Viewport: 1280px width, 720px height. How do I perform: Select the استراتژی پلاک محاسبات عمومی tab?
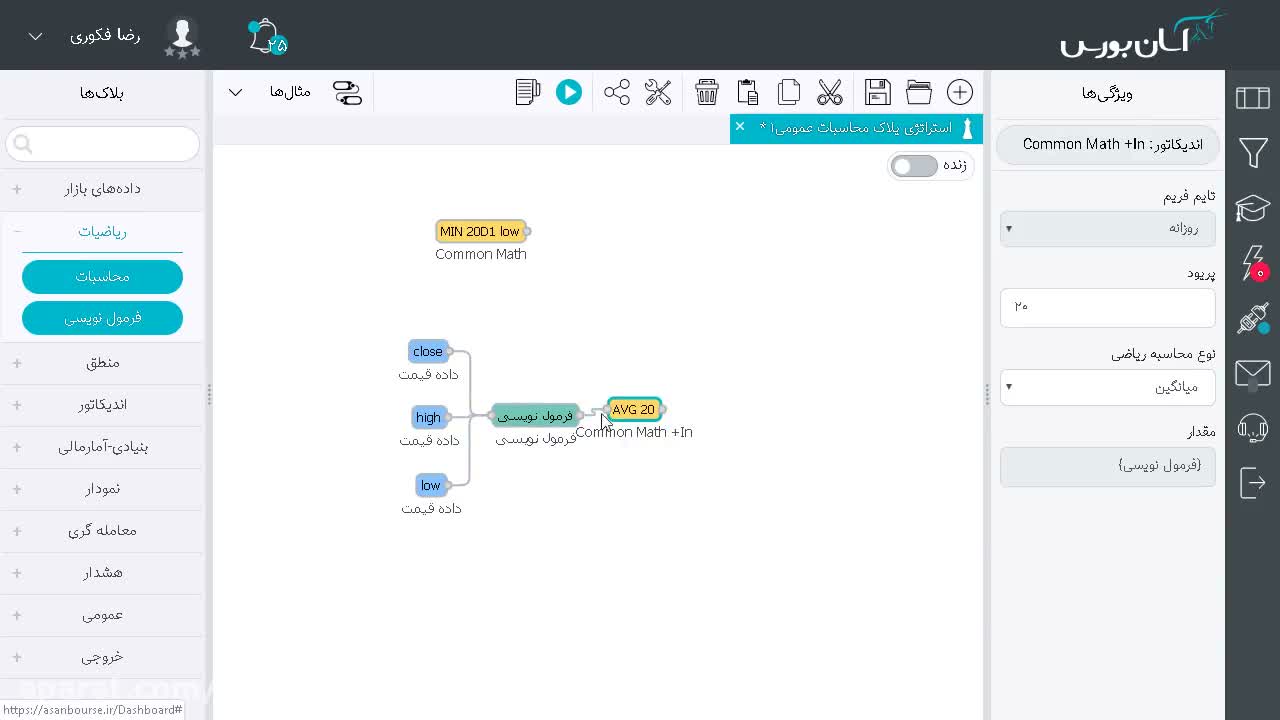(x=857, y=128)
